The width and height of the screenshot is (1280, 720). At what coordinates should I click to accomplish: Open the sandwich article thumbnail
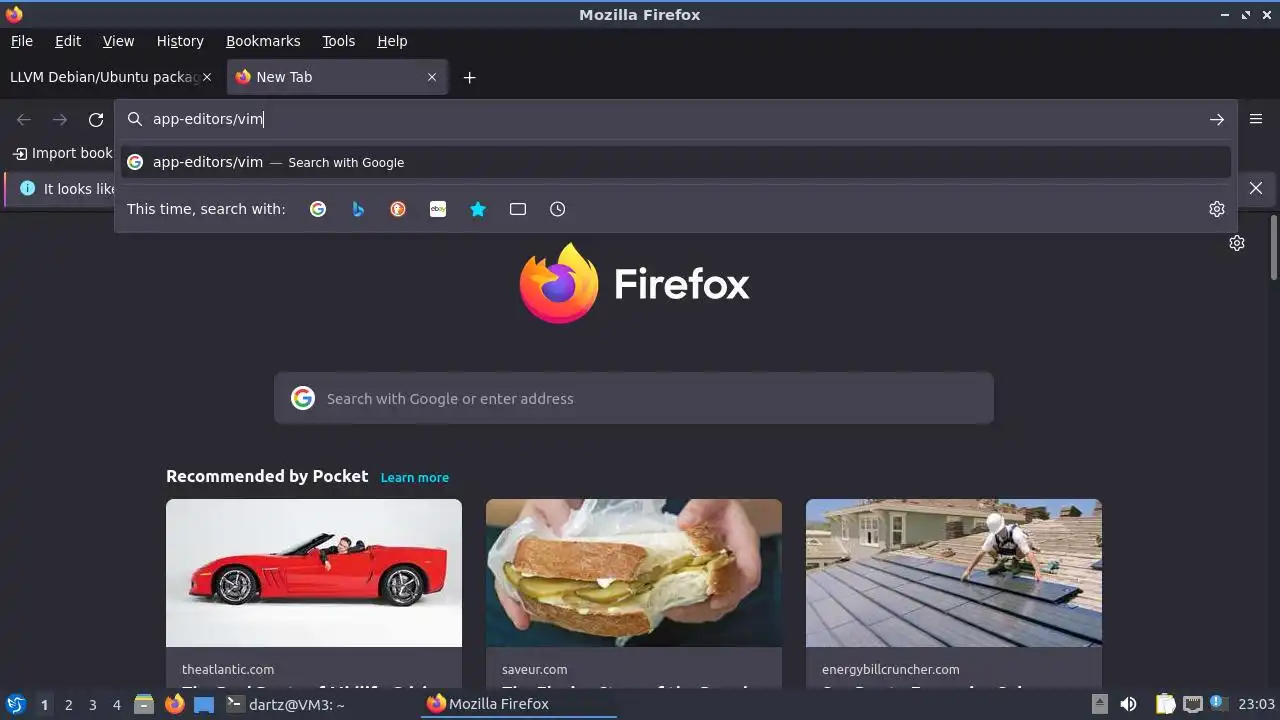click(634, 573)
